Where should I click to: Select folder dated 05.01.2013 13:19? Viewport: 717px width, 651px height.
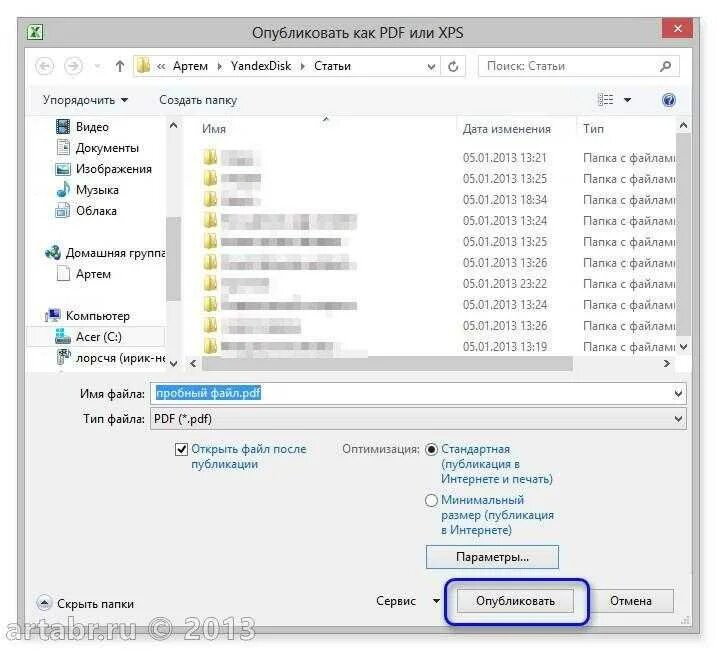[x=439, y=347]
